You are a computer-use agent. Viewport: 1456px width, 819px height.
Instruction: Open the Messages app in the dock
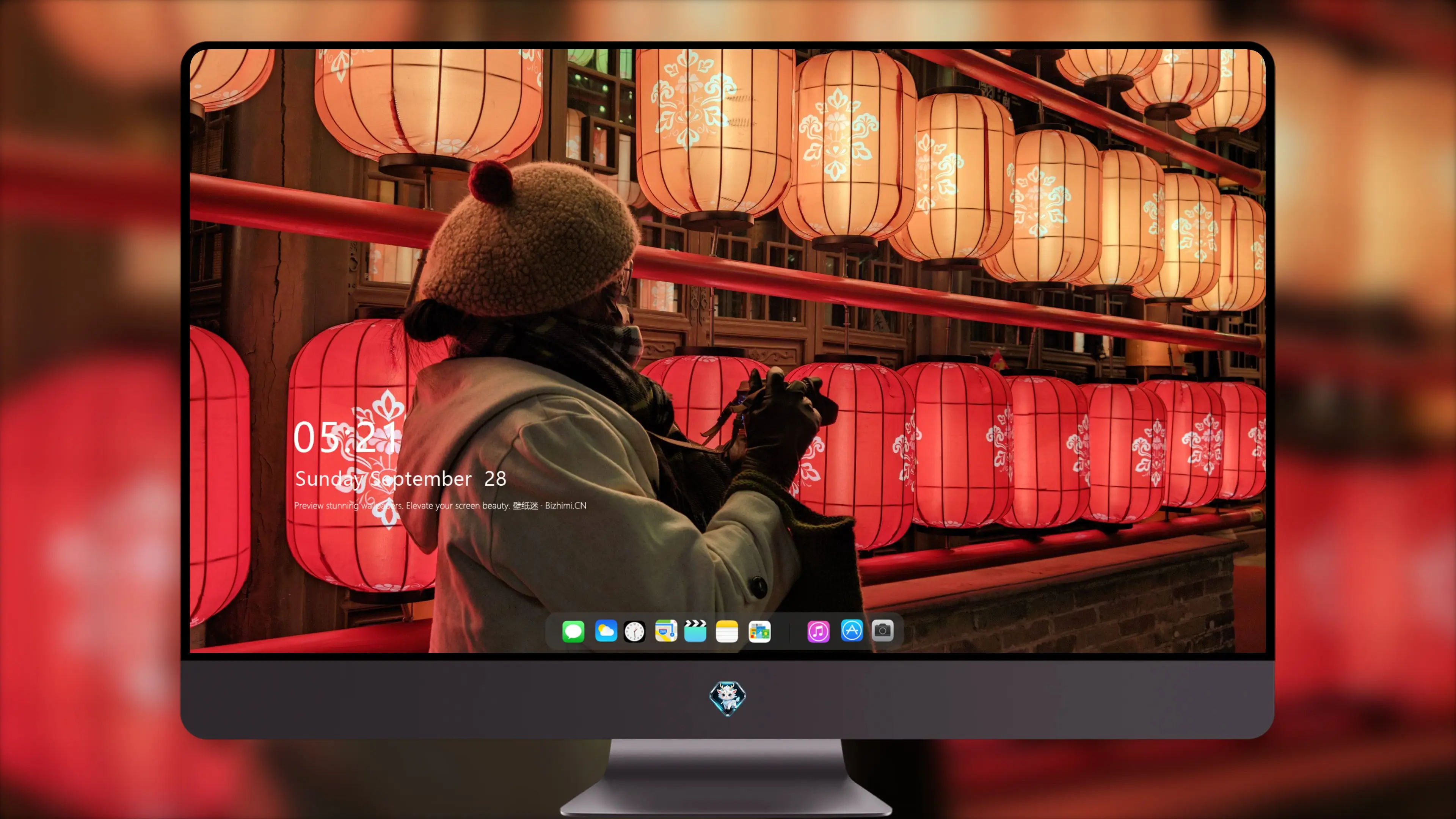(x=573, y=631)
